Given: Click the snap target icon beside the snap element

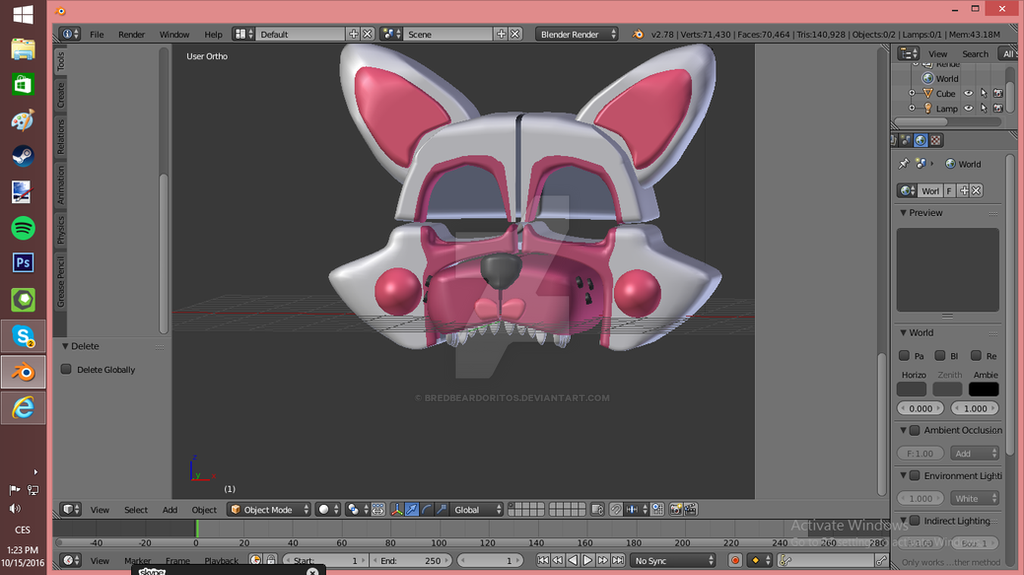Looking at the screenshot, I should (658, 510).
